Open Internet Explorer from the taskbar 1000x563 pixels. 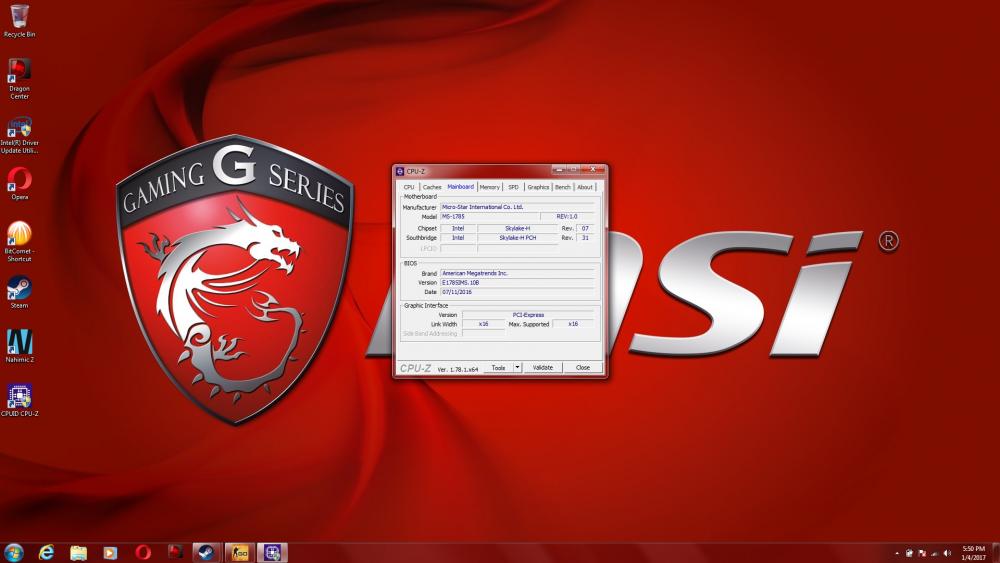coord(46,552)
